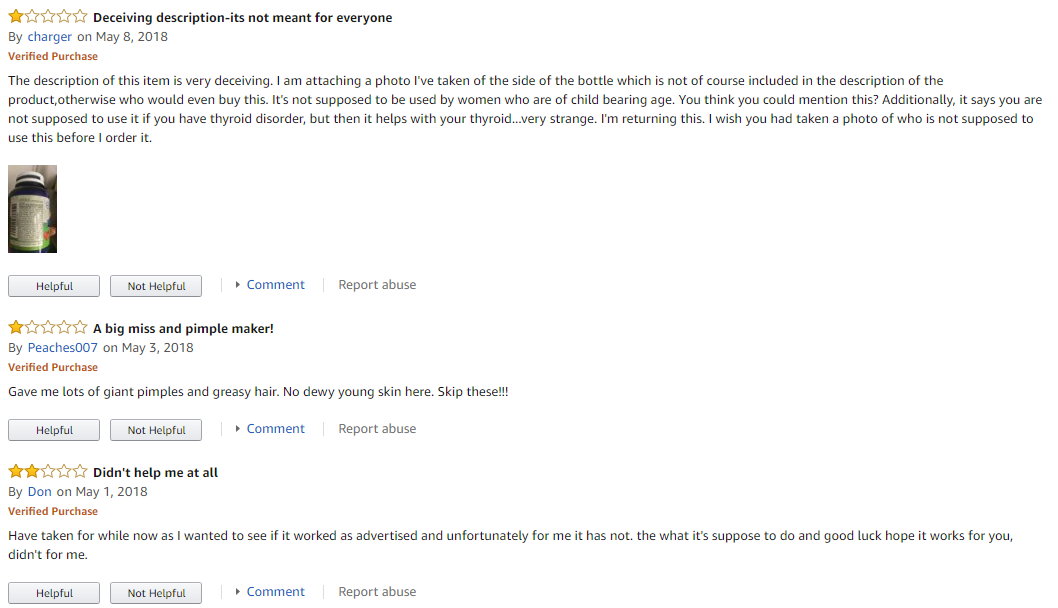Mark Don's review as Helpful
This screenshot has height=608, width=1058.
point(54,593)
